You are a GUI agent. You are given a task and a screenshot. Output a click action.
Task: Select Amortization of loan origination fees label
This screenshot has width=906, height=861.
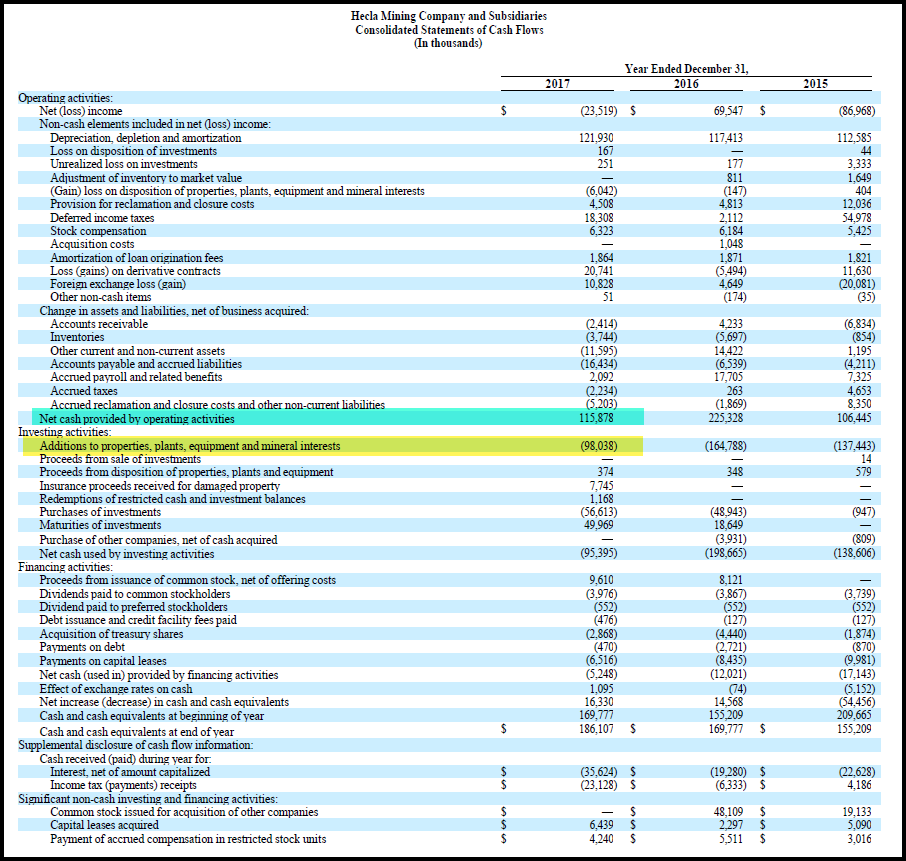point(136,258)
